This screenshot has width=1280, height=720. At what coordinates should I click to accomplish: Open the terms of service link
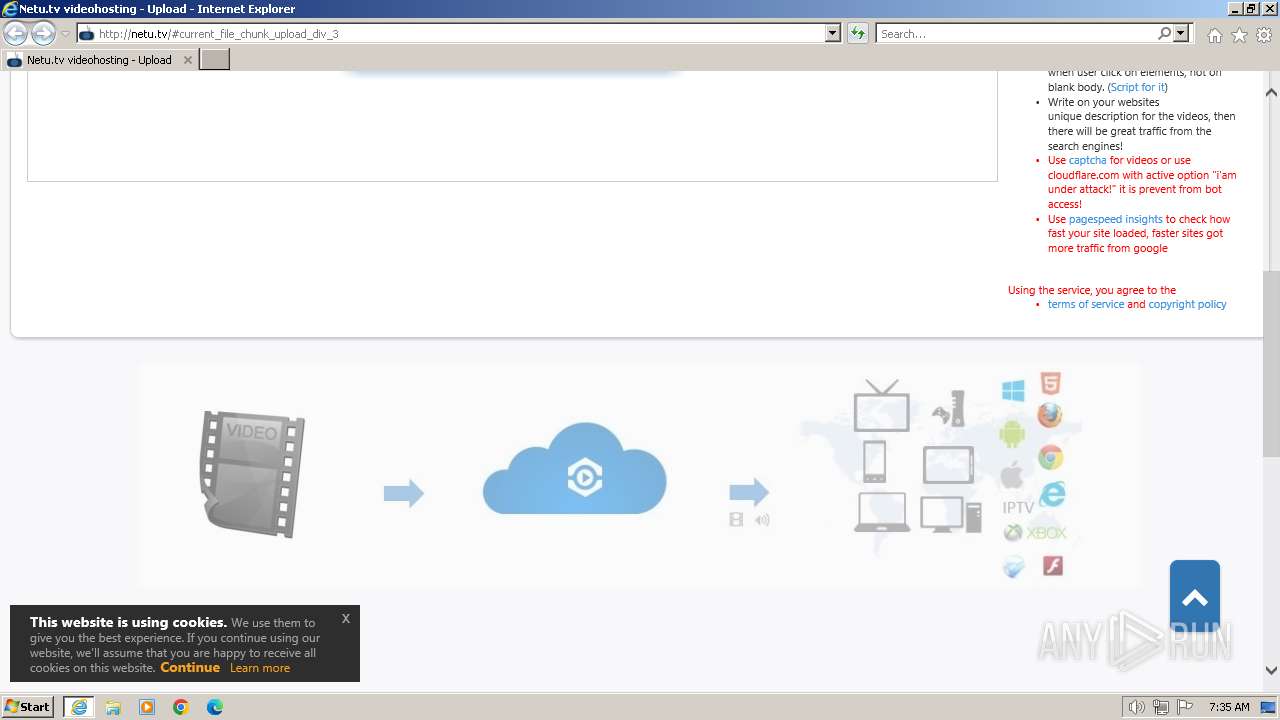click(1085, 304)
